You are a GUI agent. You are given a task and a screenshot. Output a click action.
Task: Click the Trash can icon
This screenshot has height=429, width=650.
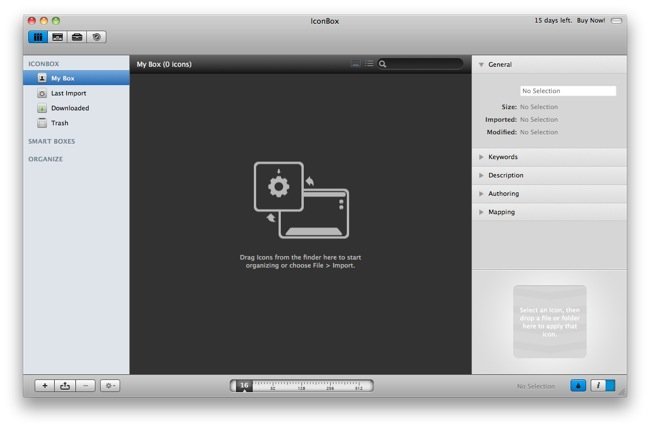point(42,123)
